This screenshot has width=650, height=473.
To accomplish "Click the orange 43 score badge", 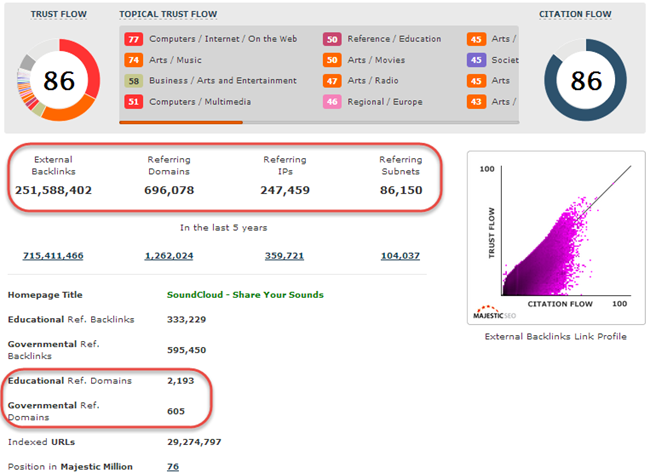I will (x=476, y=102).
